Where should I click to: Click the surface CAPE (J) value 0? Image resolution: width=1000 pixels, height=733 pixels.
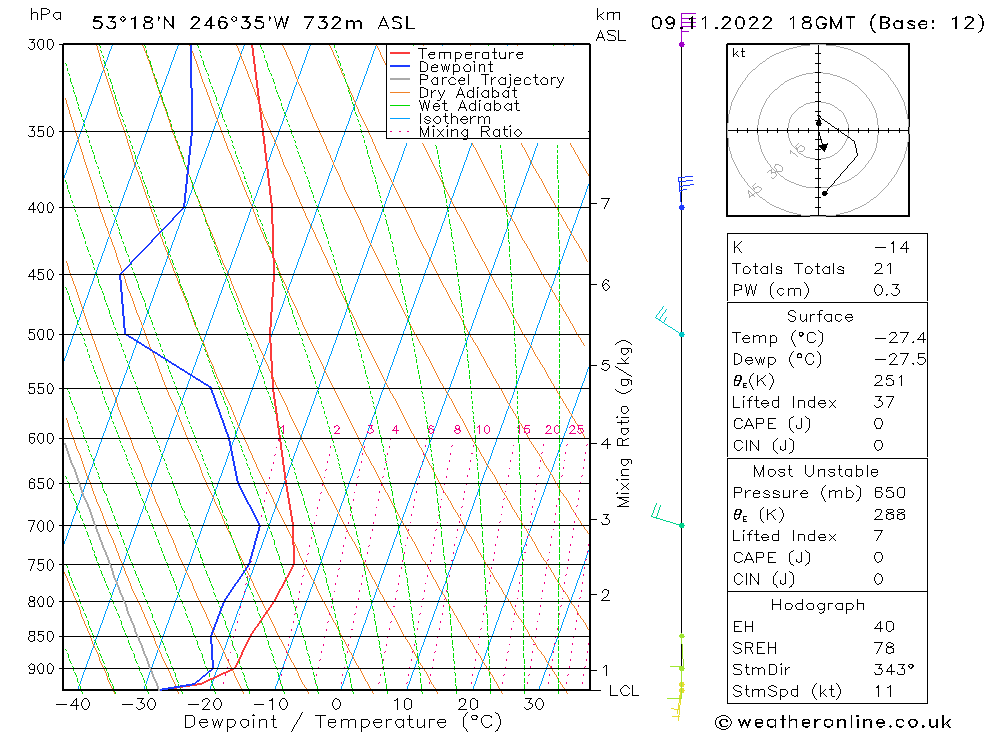point(879,424)
